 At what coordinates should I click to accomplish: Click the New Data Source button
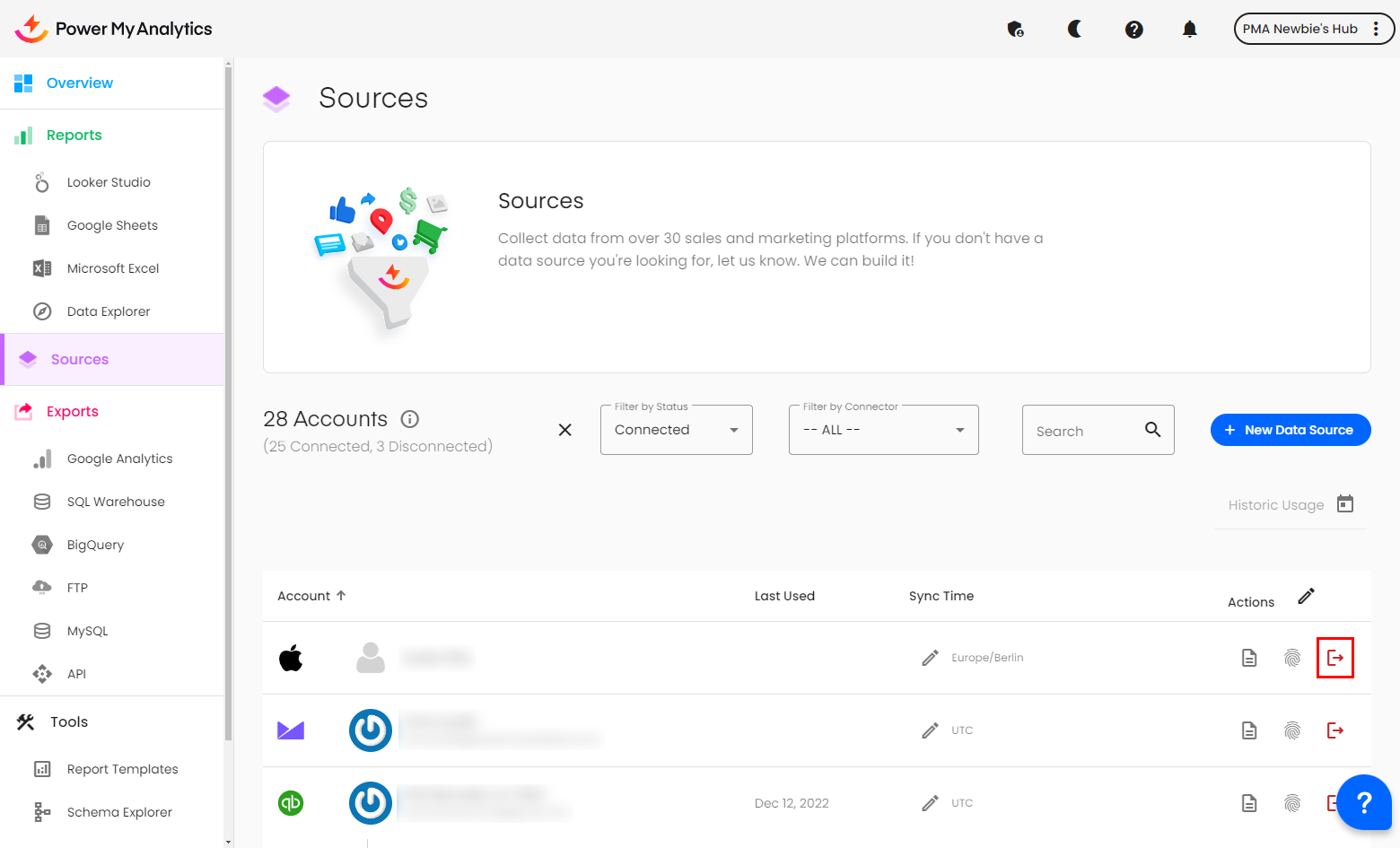tap(1290, 430)
